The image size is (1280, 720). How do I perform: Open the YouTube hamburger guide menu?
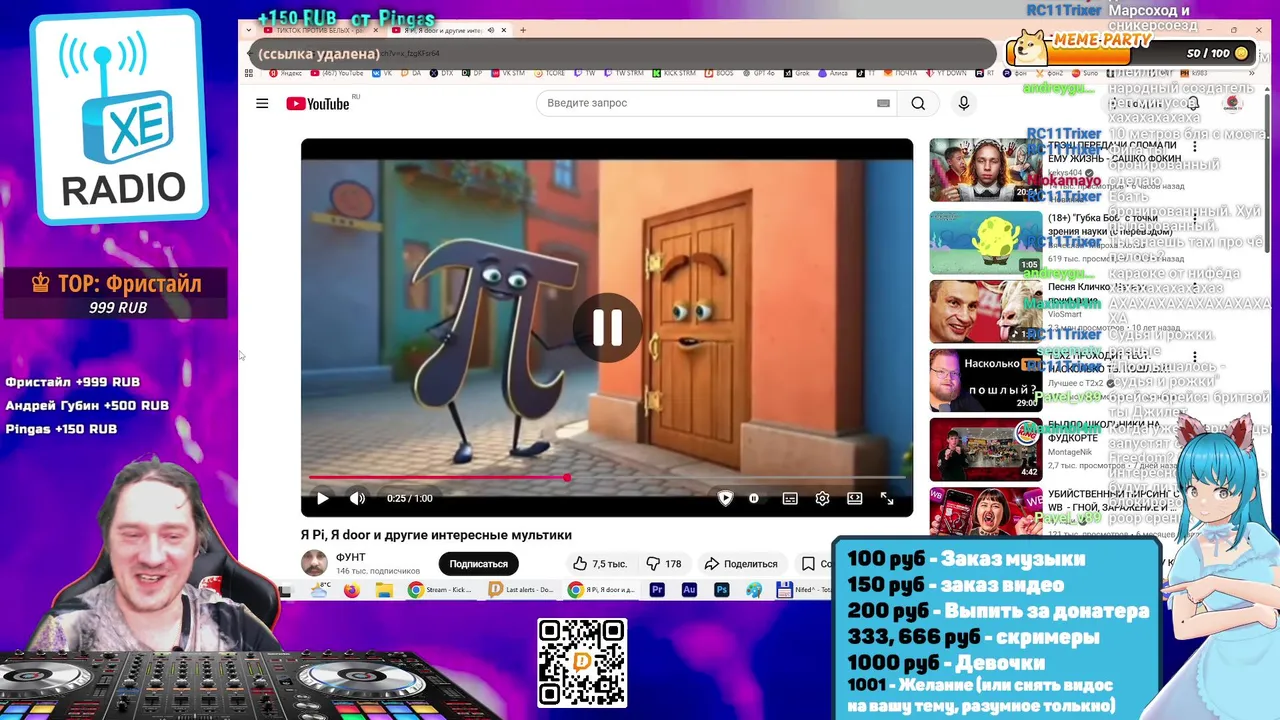click(x=262, y=103)
